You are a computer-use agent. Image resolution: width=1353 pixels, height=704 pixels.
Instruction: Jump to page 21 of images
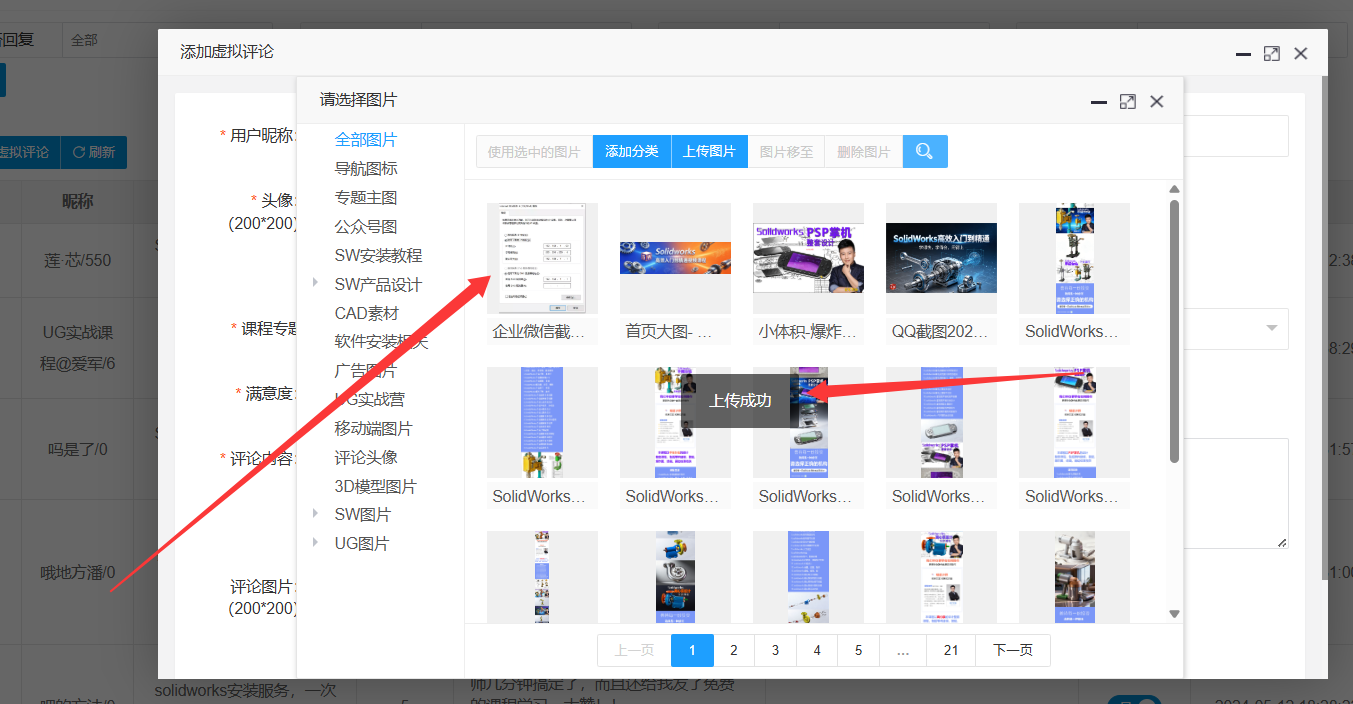click(951, 650)
